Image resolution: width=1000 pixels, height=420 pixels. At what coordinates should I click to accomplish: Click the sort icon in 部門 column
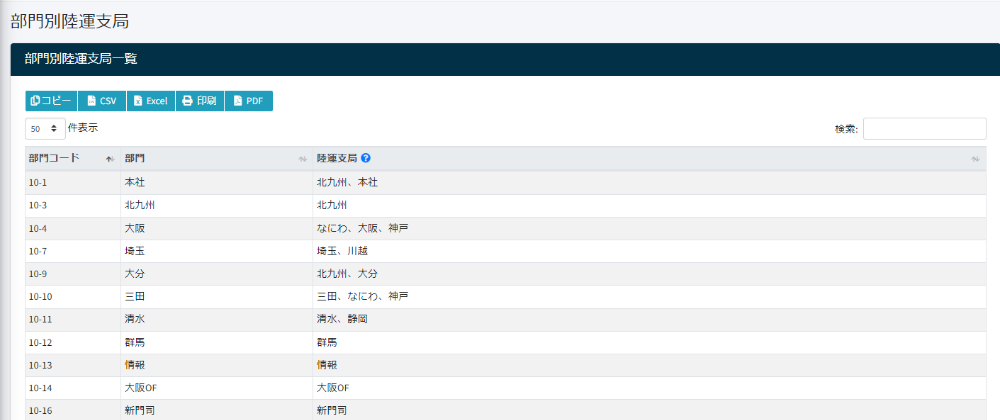302,159
